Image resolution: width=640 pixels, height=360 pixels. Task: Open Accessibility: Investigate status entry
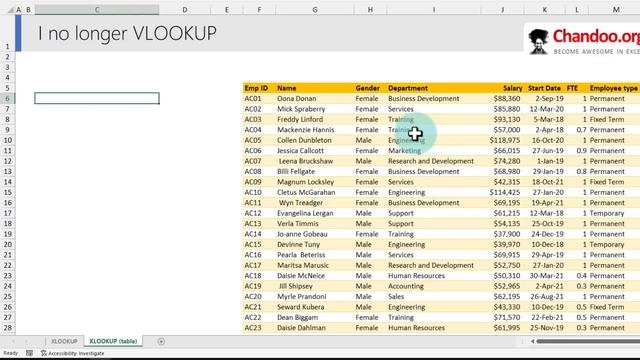point(73,353)
